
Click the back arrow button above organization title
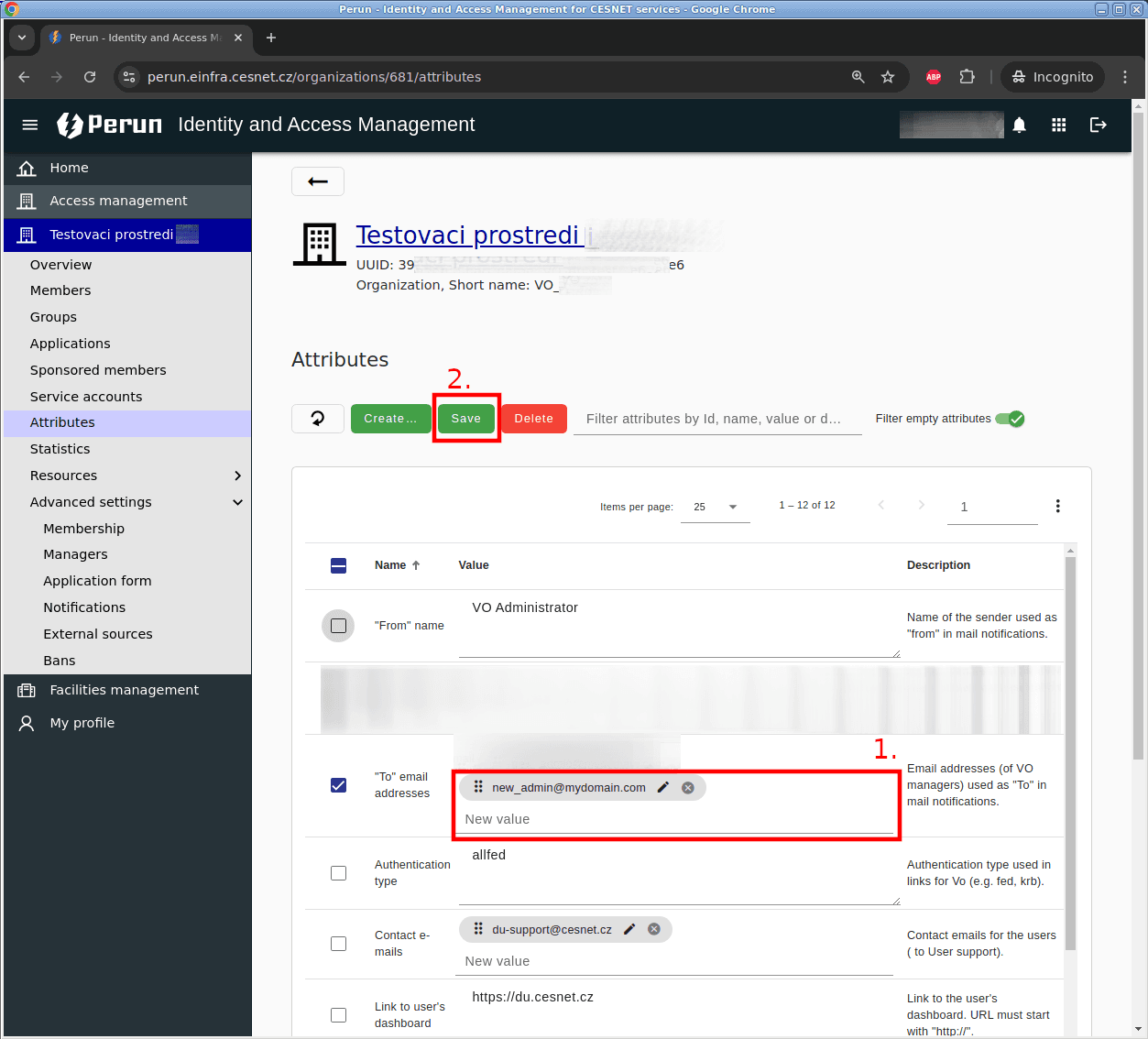coord(318,181)
